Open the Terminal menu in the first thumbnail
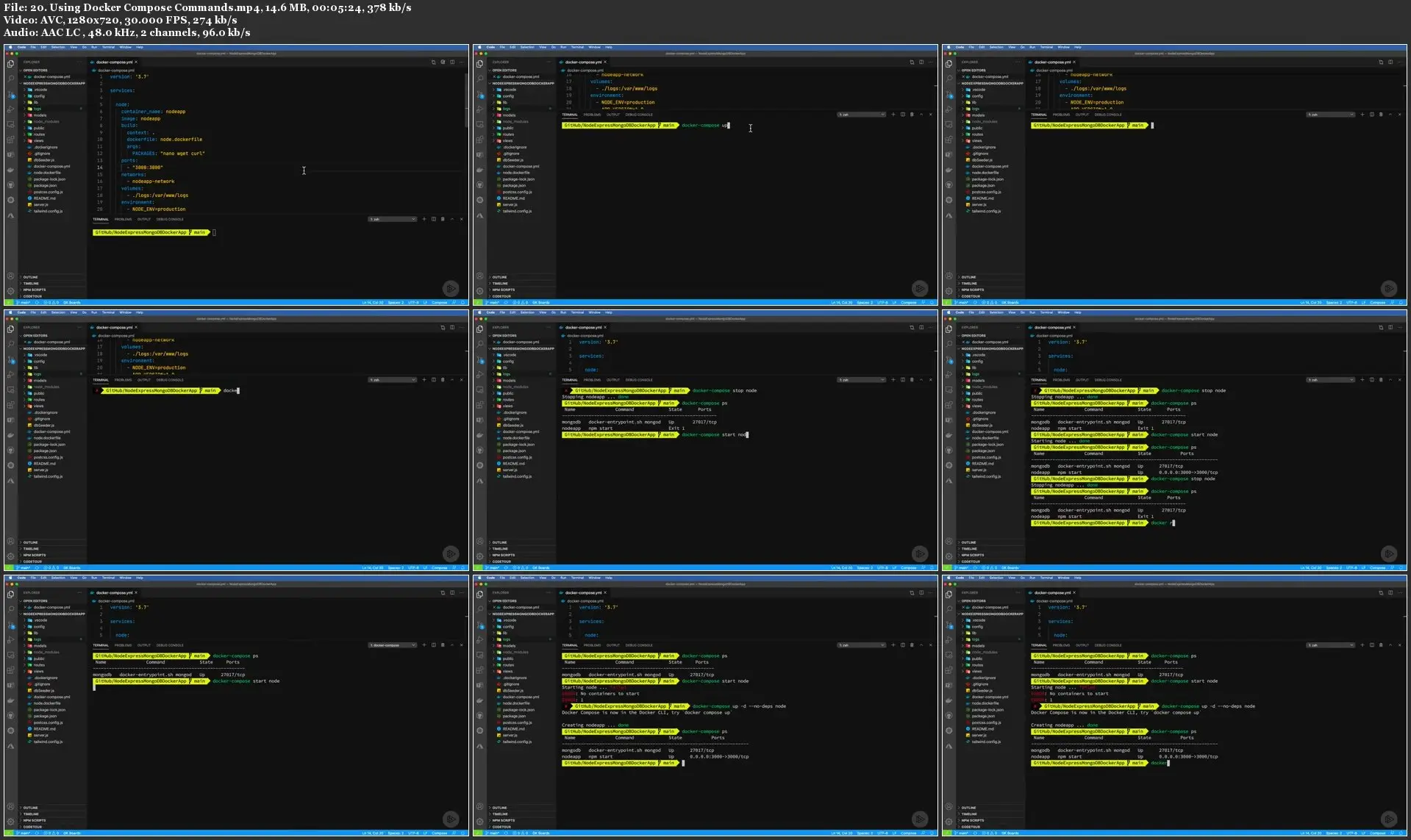Image resolution: width=1411 pixels, height=840 pixels. 108,46
